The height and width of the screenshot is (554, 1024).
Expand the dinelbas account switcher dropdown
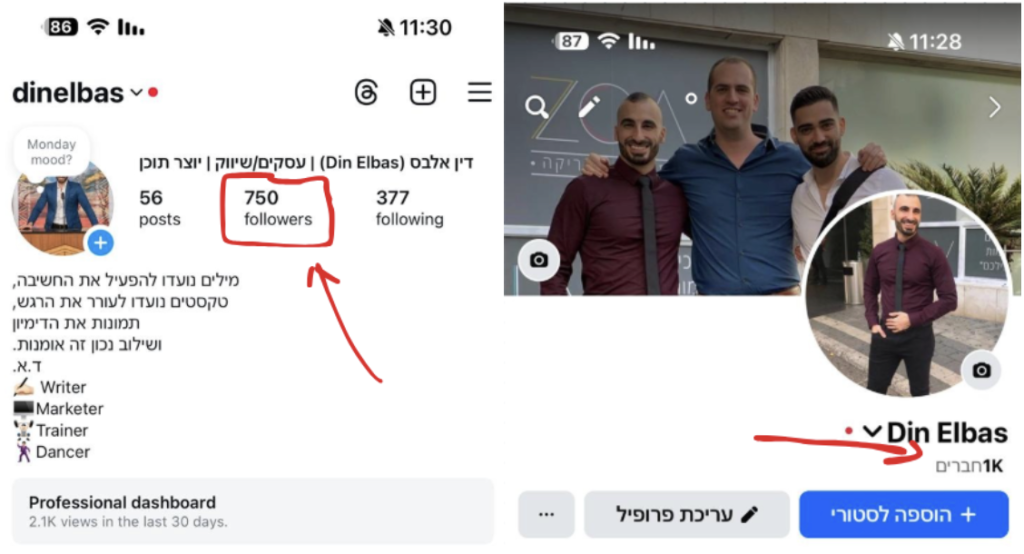click(x=136, y=93)
